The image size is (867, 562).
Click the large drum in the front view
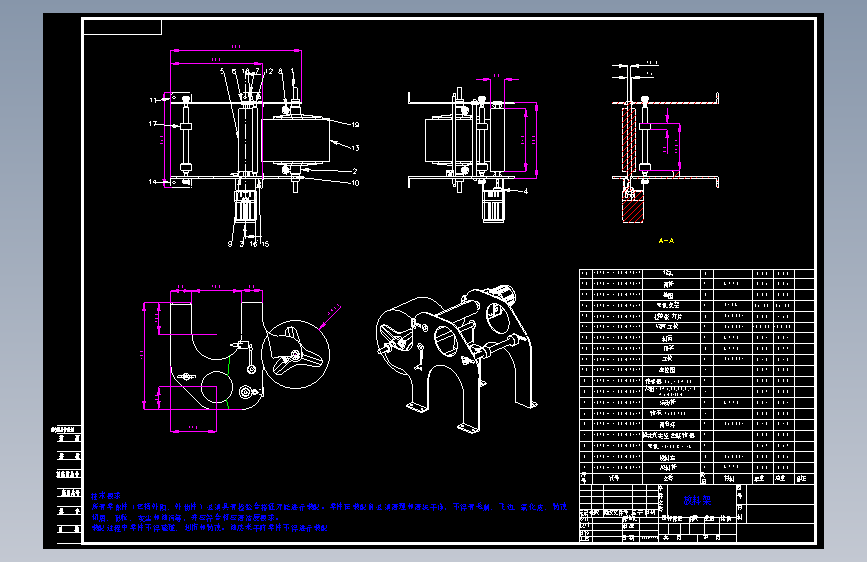pyautogui.click(x=296, y=140)
